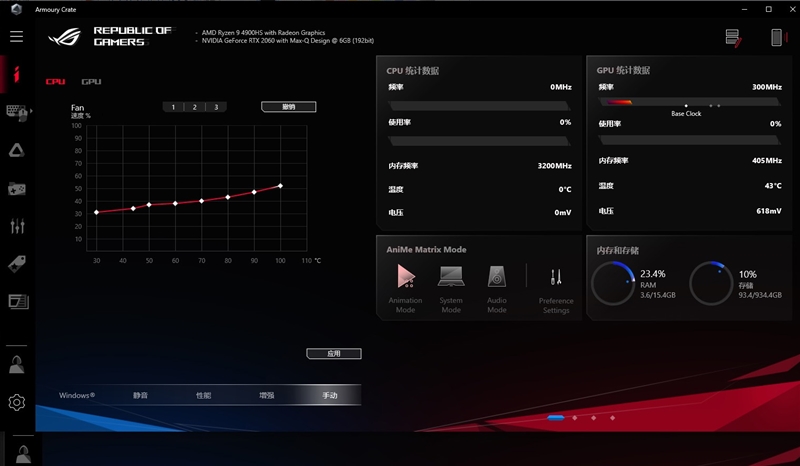The image size is (800, 466).
Task: Open the keyboard Device icon in the sidebar
Action: (17, 111)
